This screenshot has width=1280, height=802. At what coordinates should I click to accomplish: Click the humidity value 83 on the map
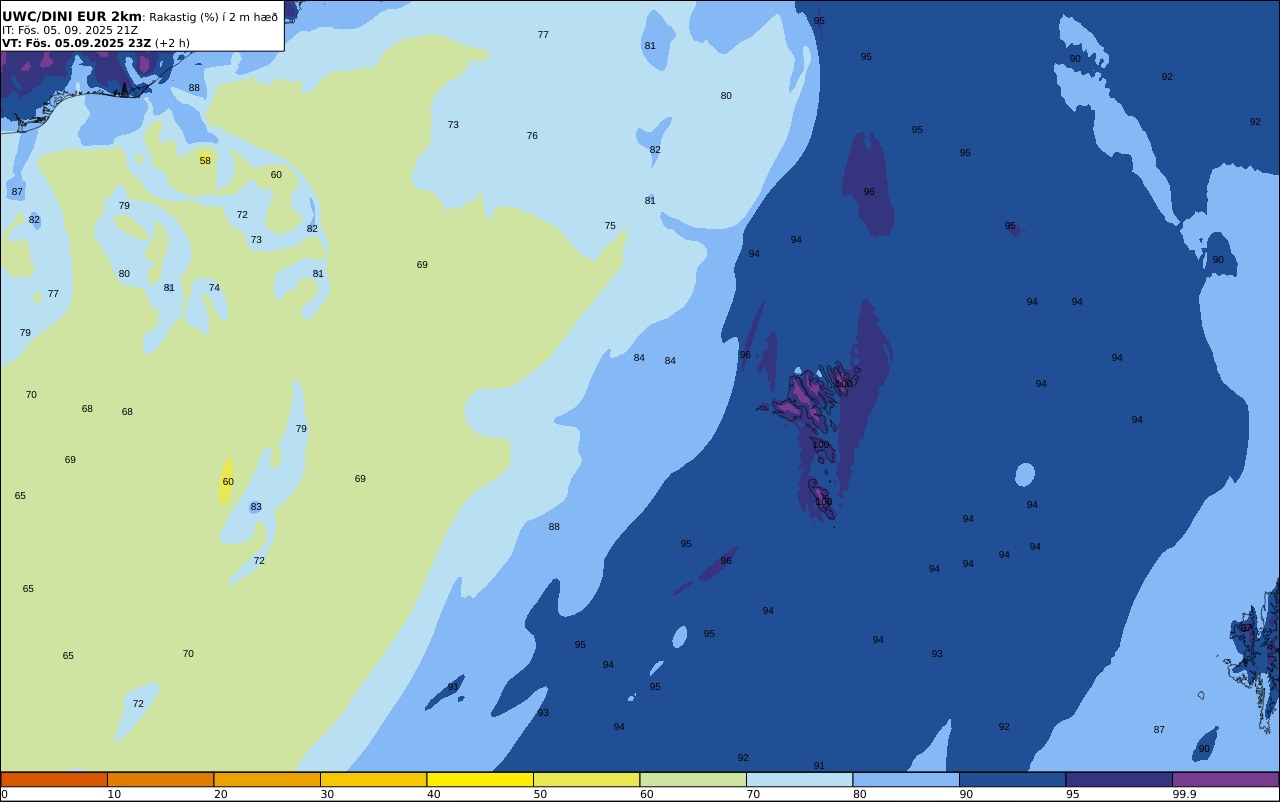(256, 507)
